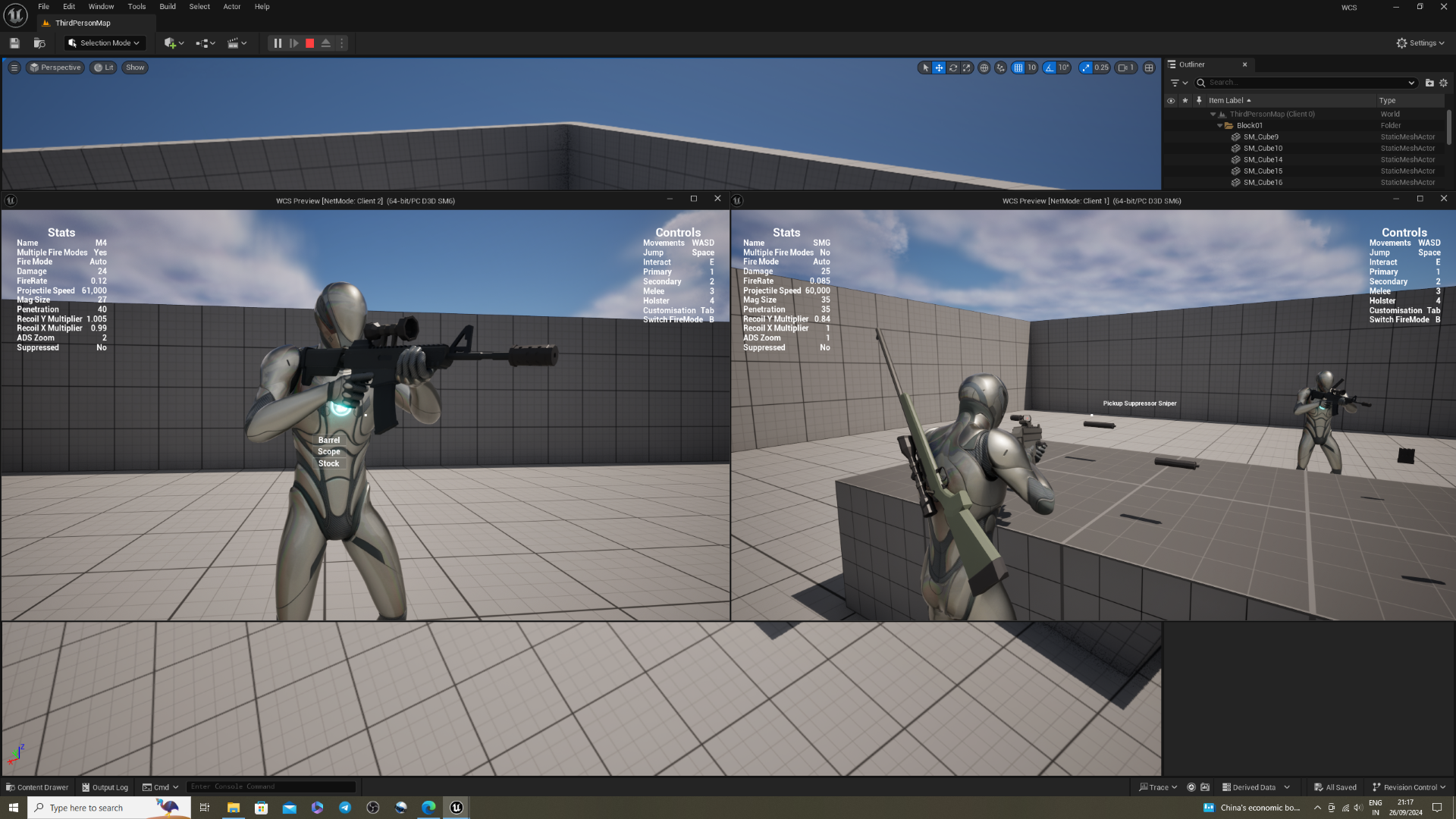Open the Build menu
Image resolution: width=1456 pixels, height=819 pixels.
point(168,7)
